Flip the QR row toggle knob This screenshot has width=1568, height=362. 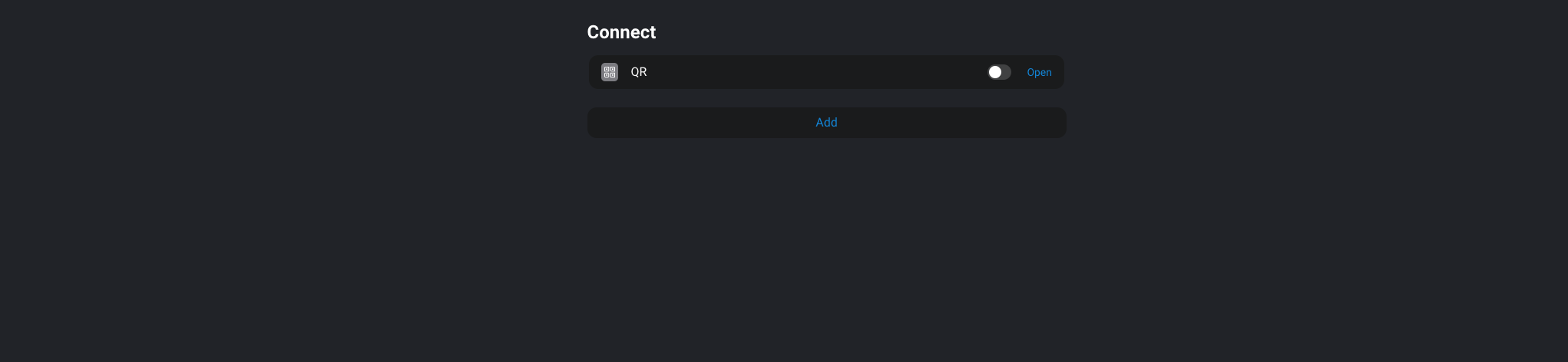[999, 72]
